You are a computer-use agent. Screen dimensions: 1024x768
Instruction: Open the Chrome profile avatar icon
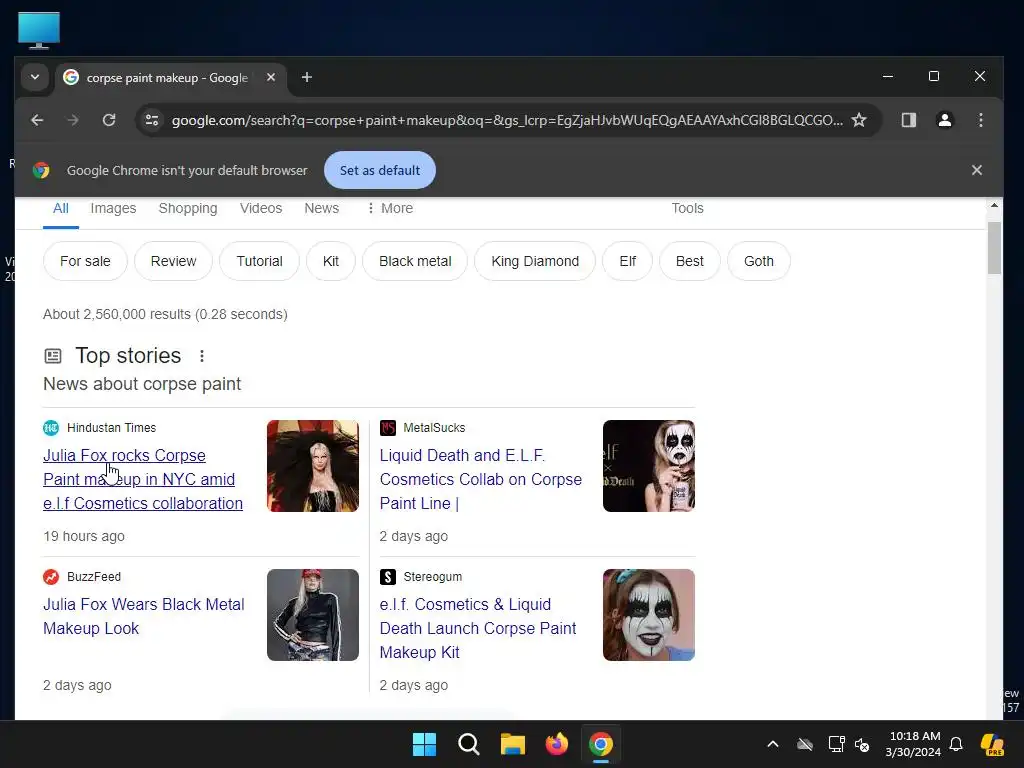coord(944,120)
